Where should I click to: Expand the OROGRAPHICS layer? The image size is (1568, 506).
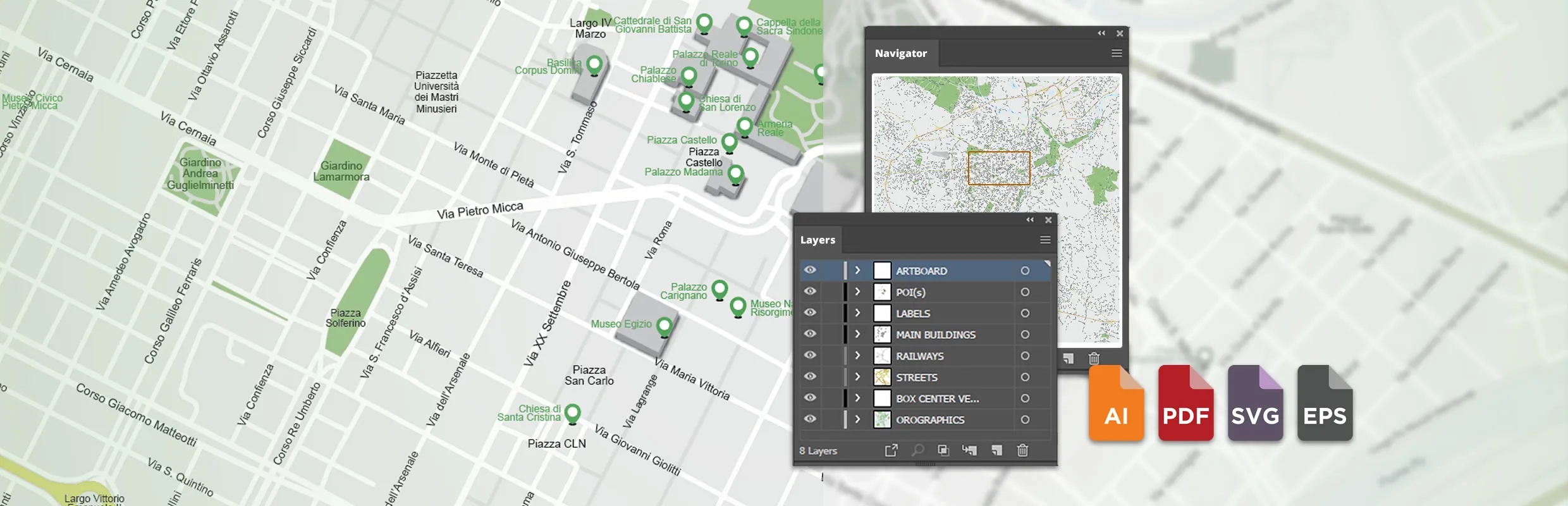click(857, 419)
